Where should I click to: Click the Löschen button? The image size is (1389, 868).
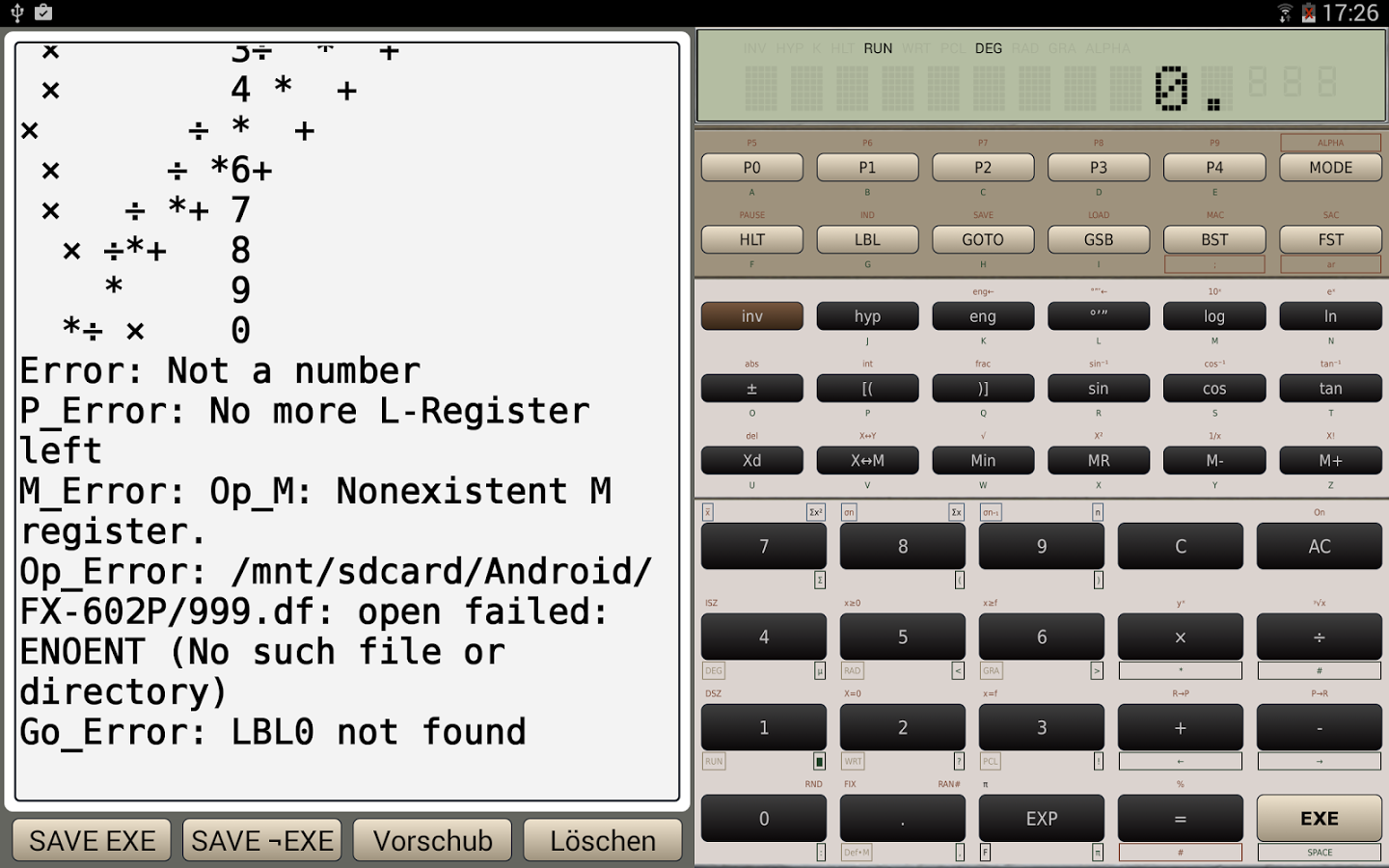pyautogui.click(x=603, y=840)
